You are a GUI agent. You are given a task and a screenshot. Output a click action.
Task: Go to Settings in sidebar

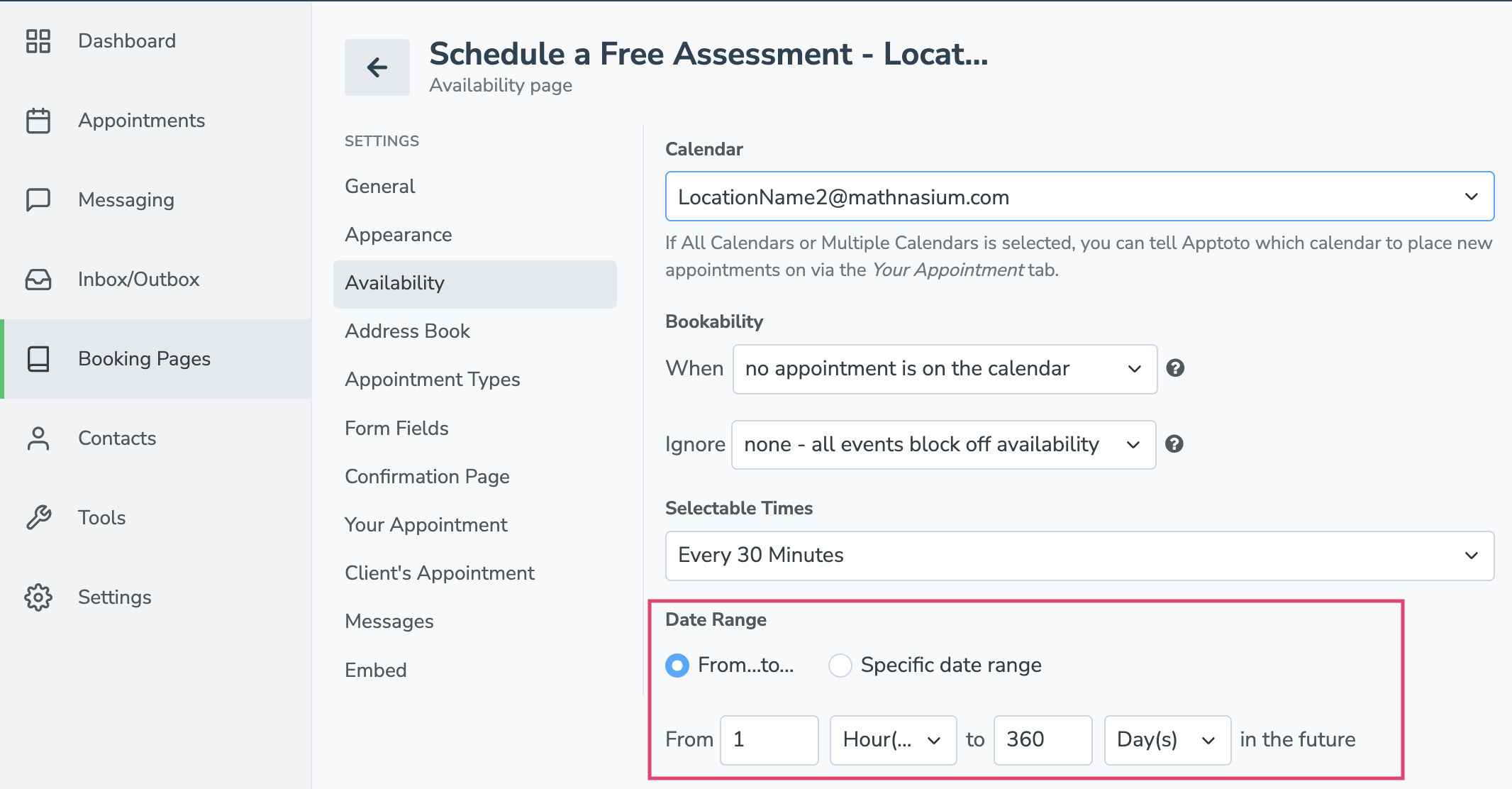click(155, 597)
